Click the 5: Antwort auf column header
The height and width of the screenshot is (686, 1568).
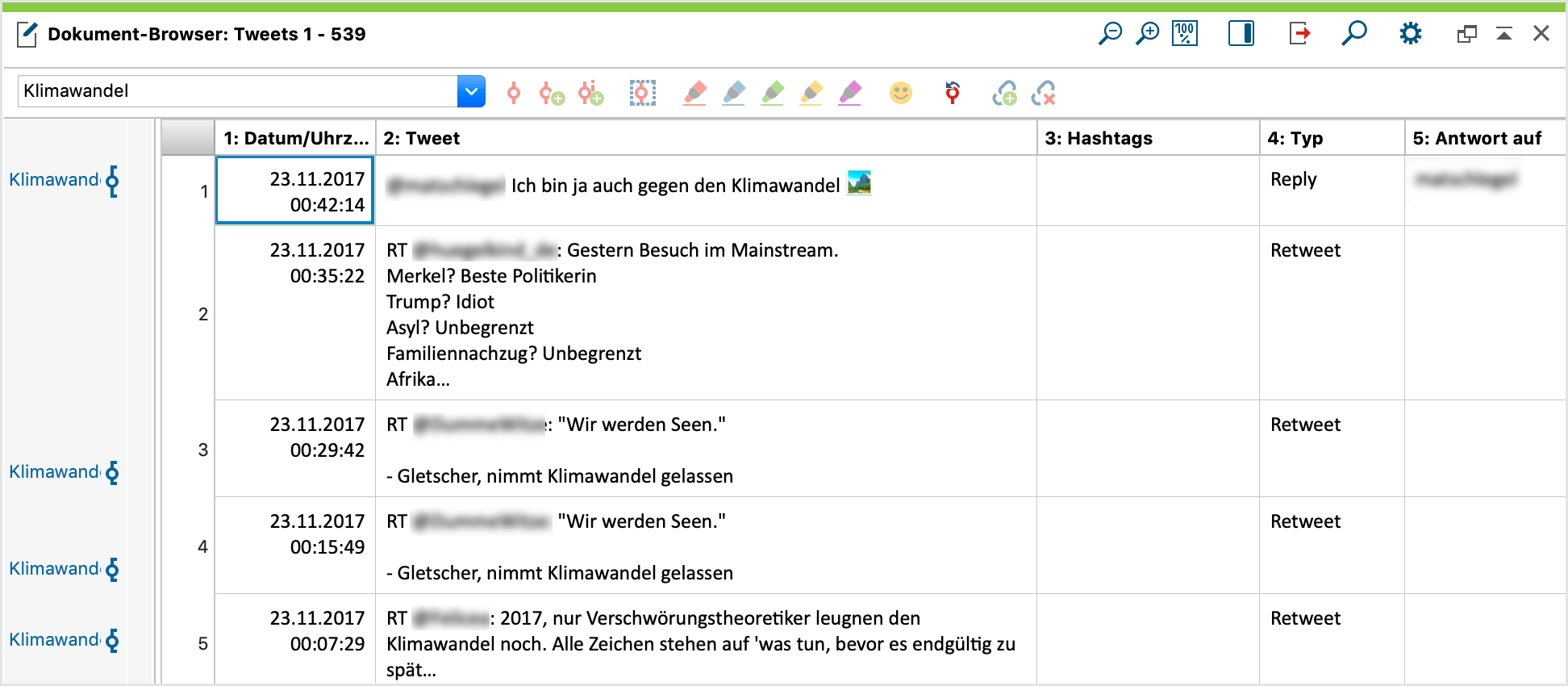[x=1485, y=138]
